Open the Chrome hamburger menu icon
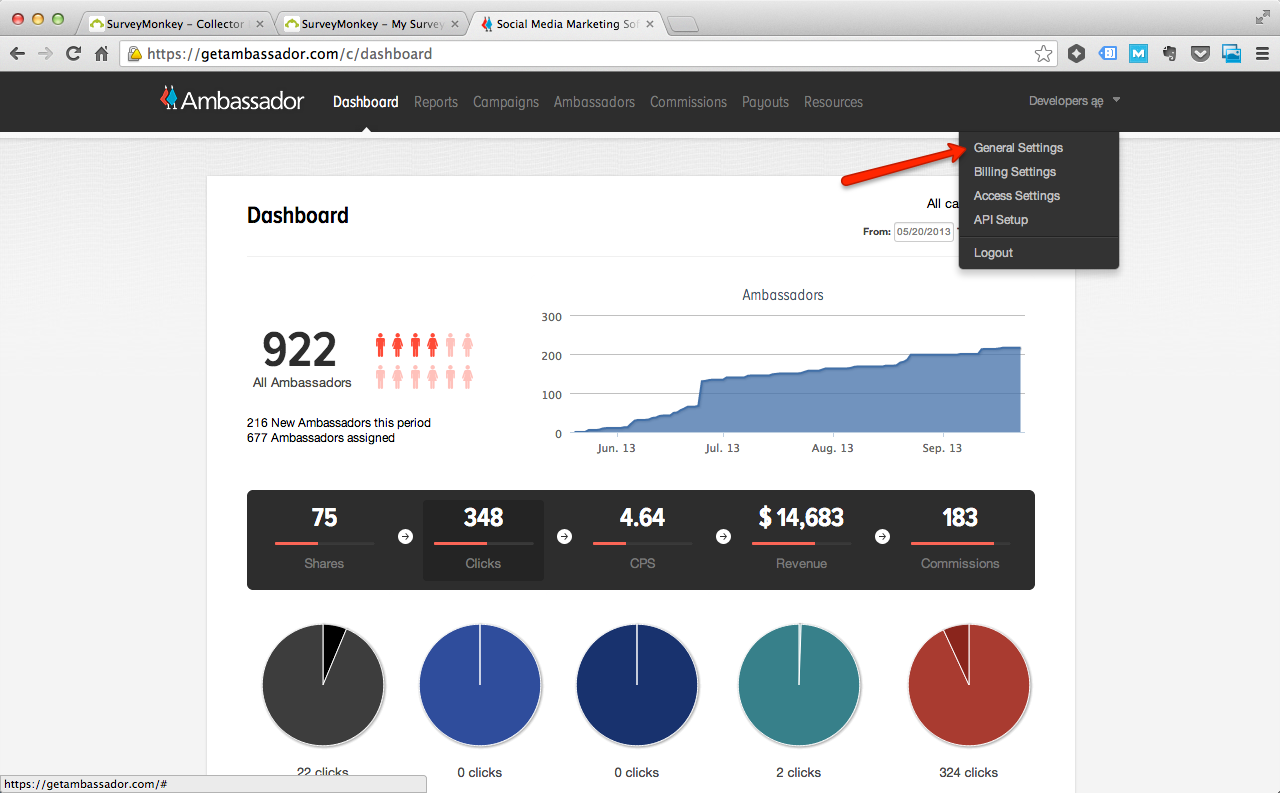1280x793 pixels. coord(1262,54)
